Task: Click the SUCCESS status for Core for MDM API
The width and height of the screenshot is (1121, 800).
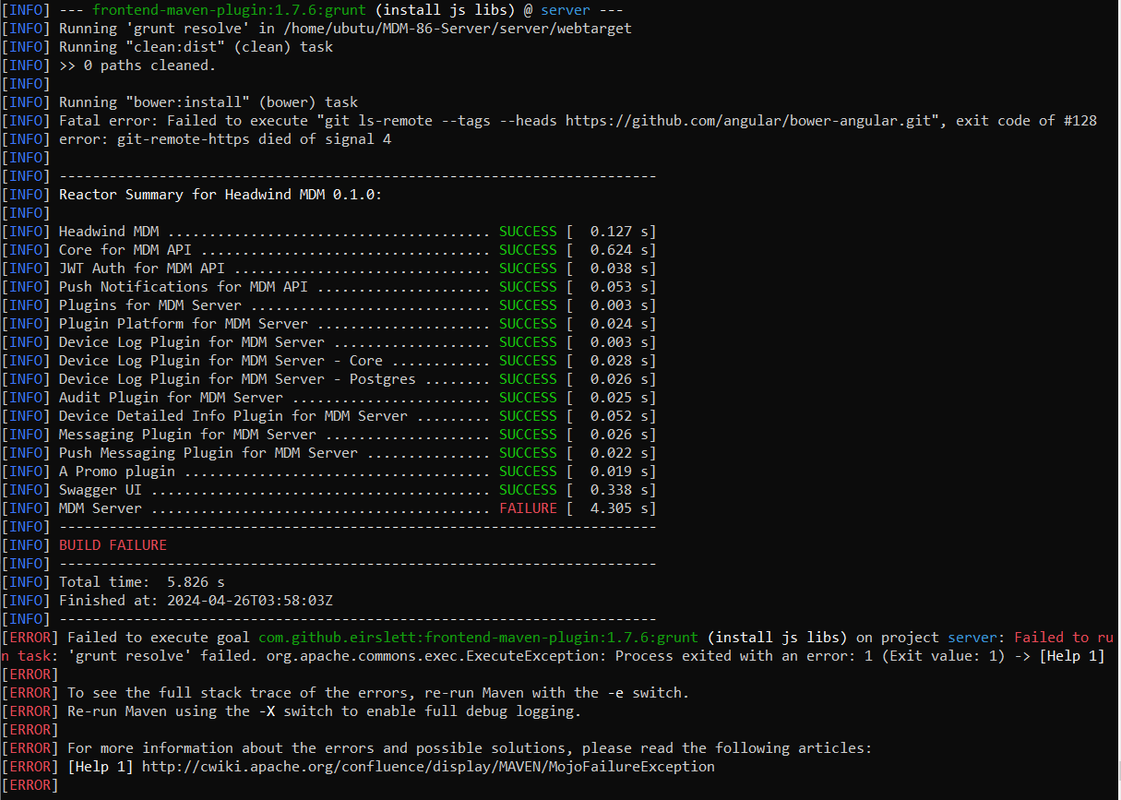Action: pos(528,250)
